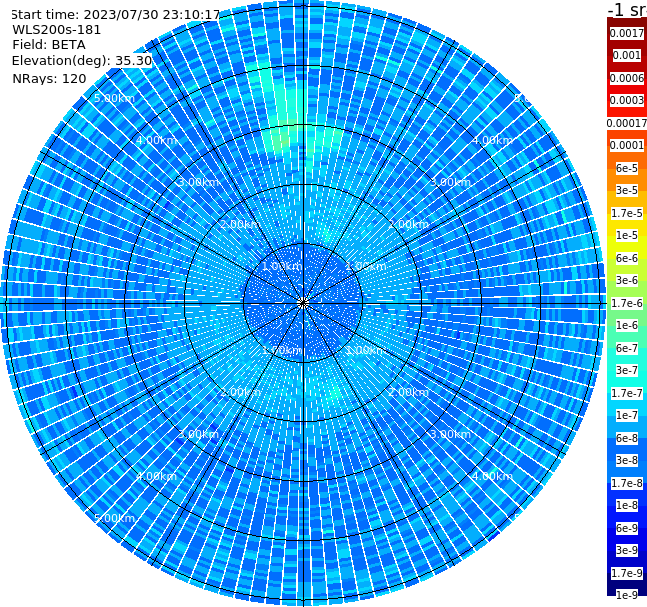Click the southwest 1.00km ring label
Screen dimensions: 647x607
(x=282, y=350)
